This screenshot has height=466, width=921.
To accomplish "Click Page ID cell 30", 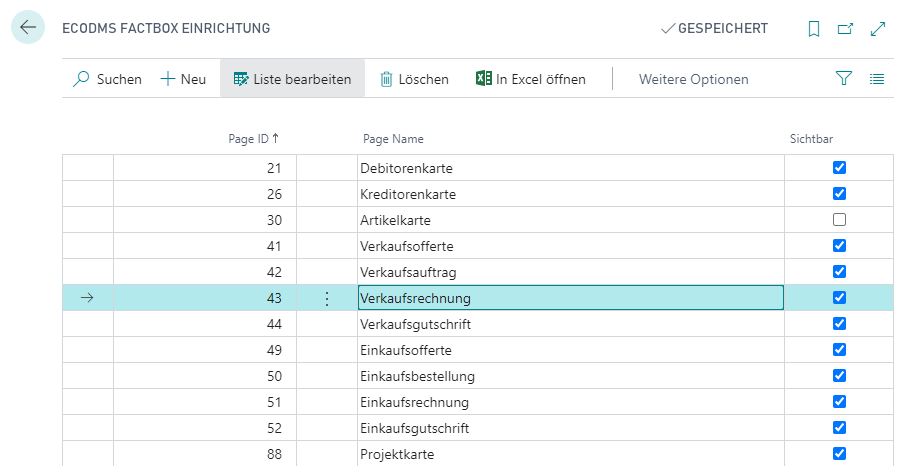I will click(204, 220).
